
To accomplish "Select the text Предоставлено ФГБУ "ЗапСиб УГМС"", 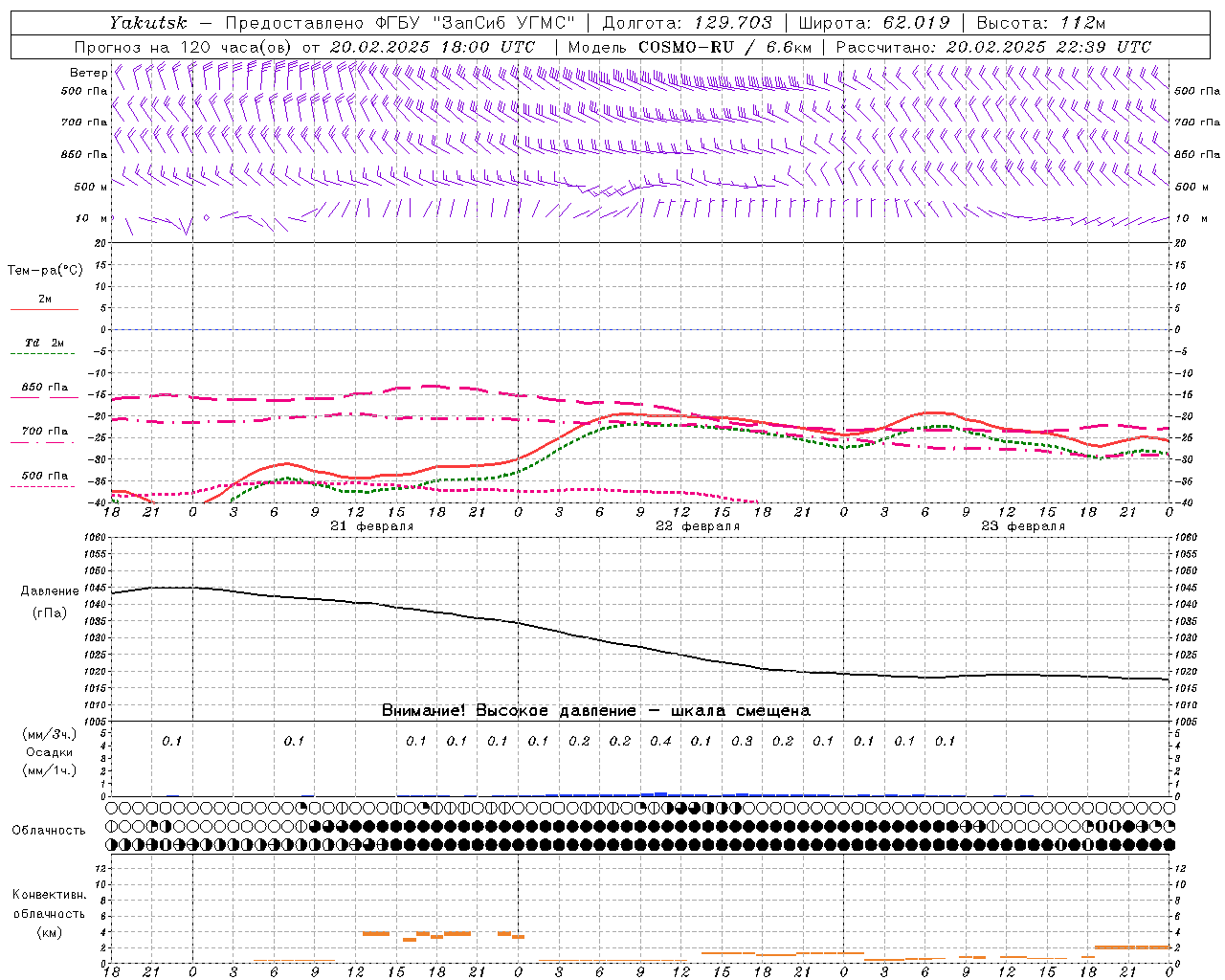I will point(400,22).
